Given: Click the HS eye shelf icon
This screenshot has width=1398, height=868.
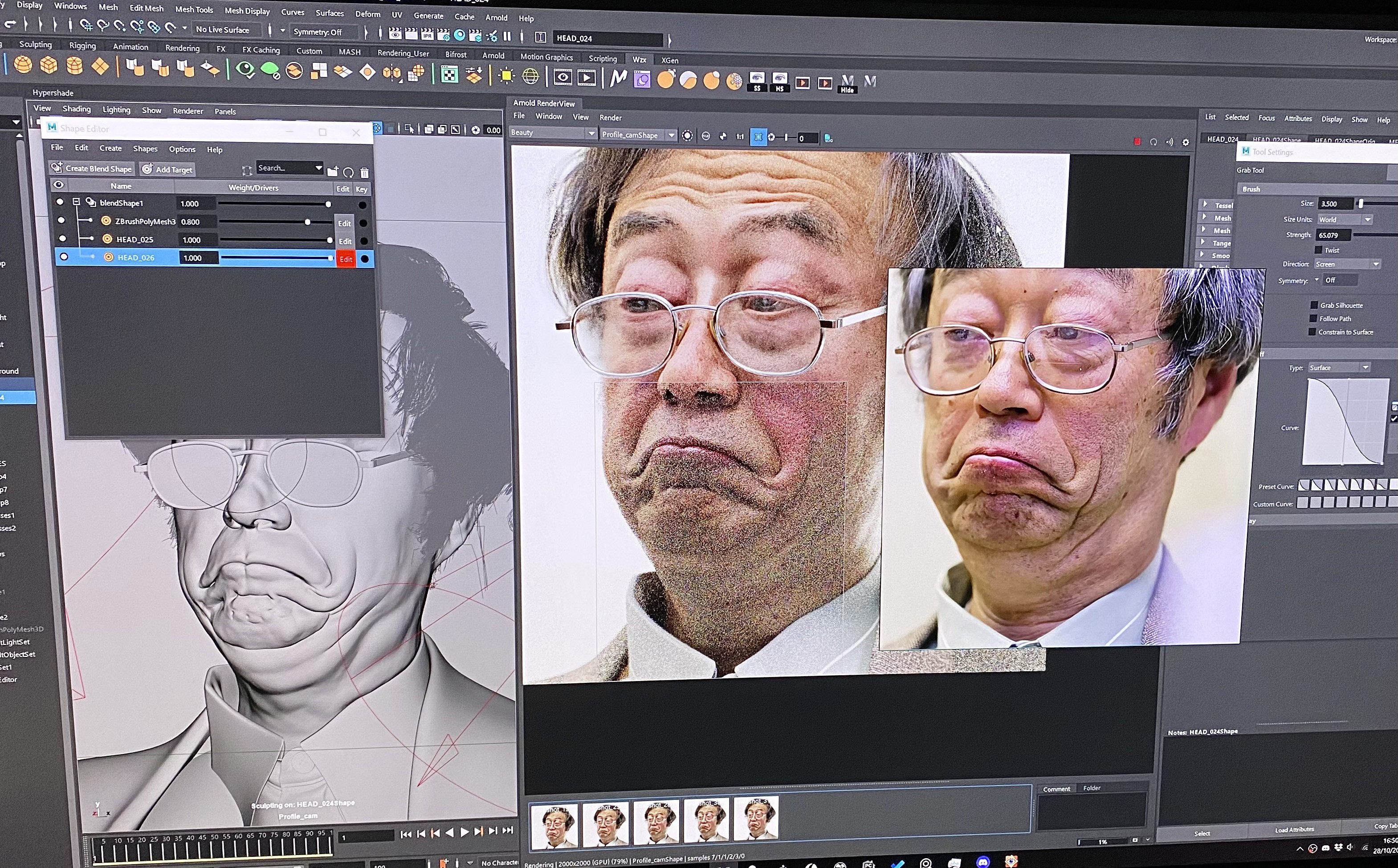Looking at the screenshot, I should pos(779,82).
